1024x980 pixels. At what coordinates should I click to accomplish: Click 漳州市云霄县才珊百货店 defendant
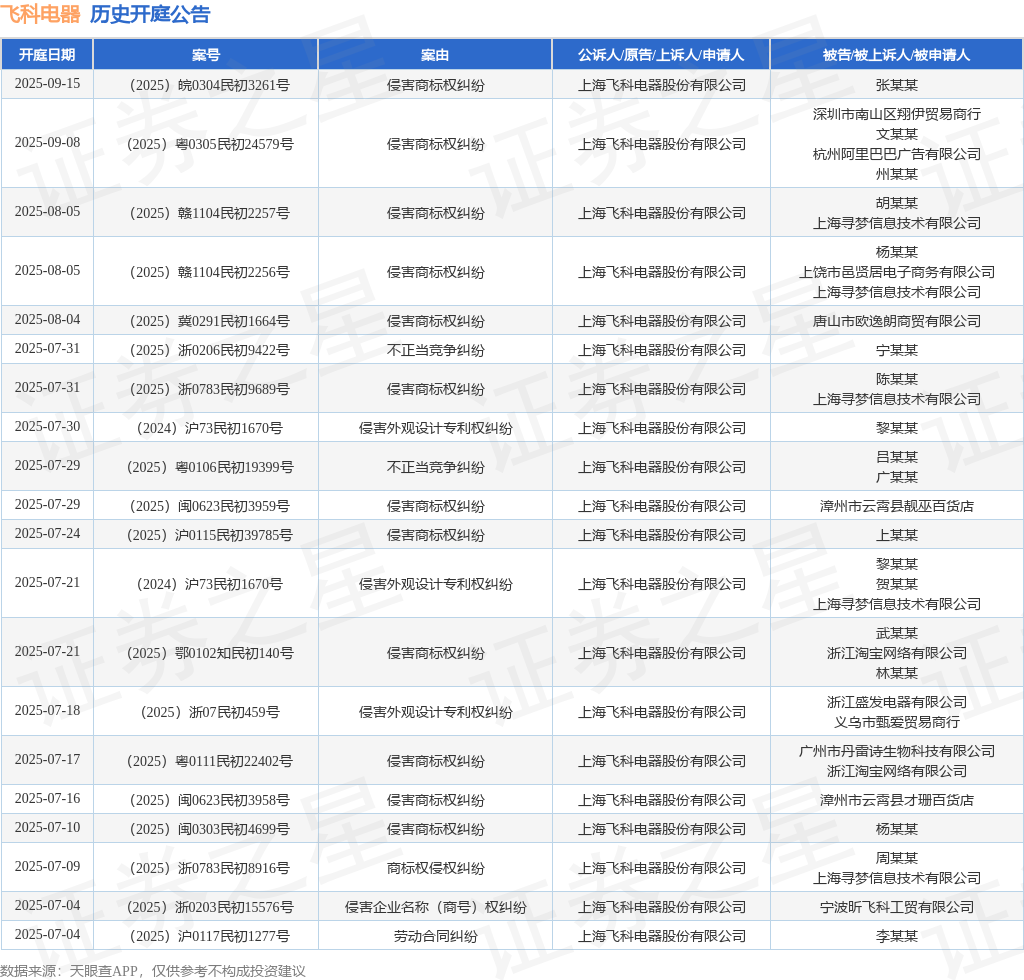point(897,800)
